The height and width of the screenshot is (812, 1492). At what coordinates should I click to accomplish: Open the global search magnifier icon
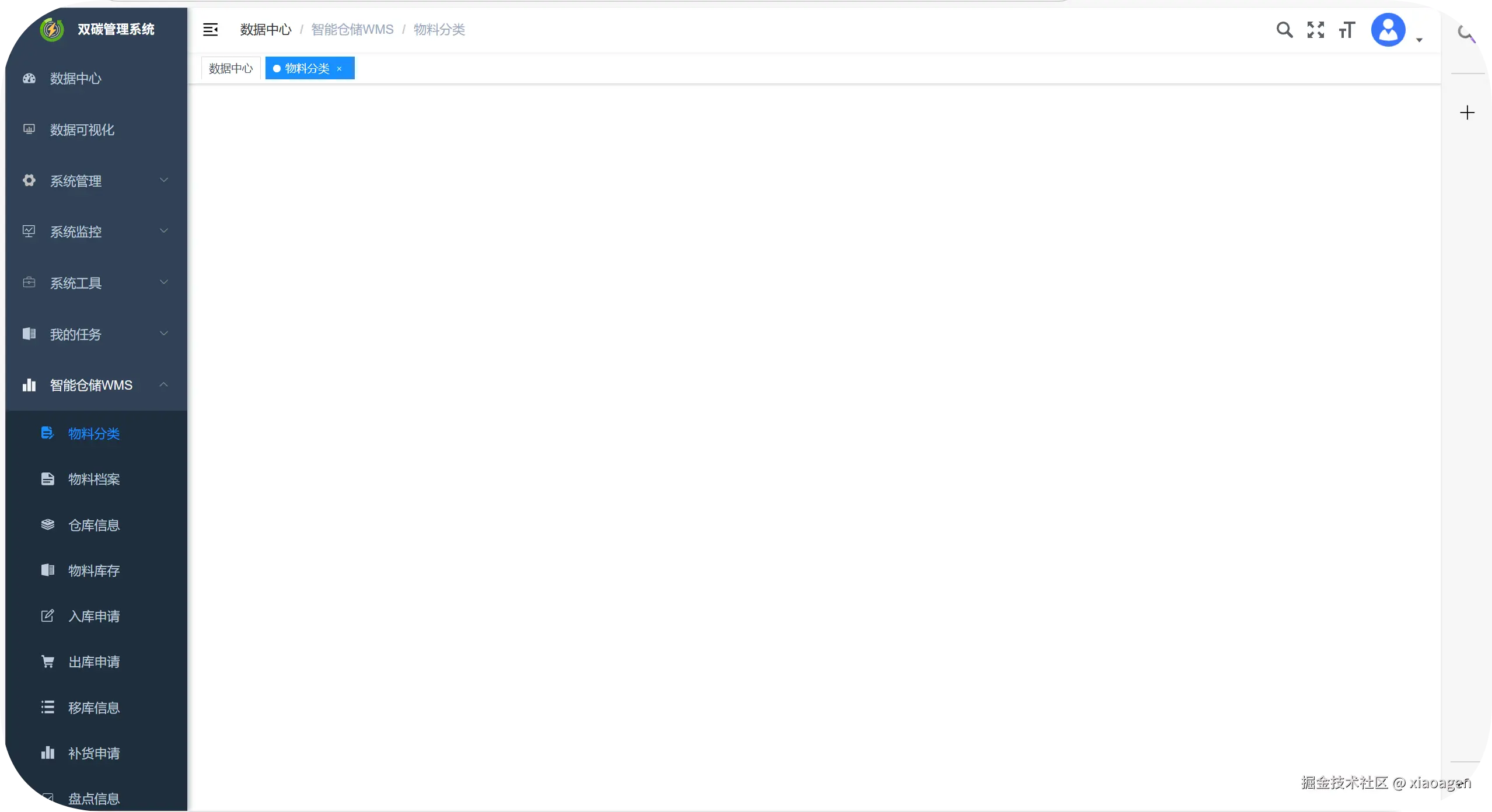pyautogui.click(x=1284, y=29)
